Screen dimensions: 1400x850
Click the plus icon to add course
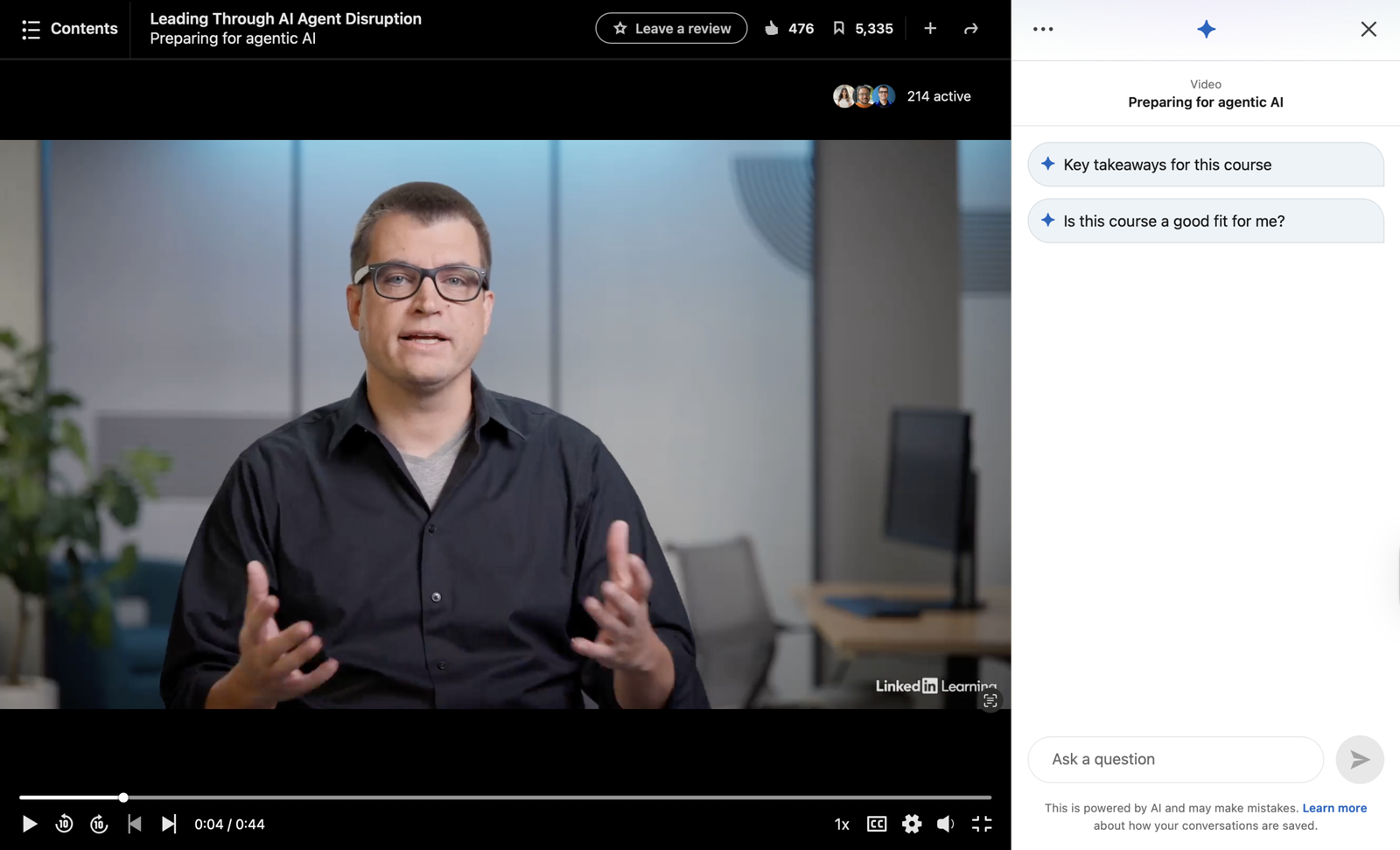[x=930, y=29]
